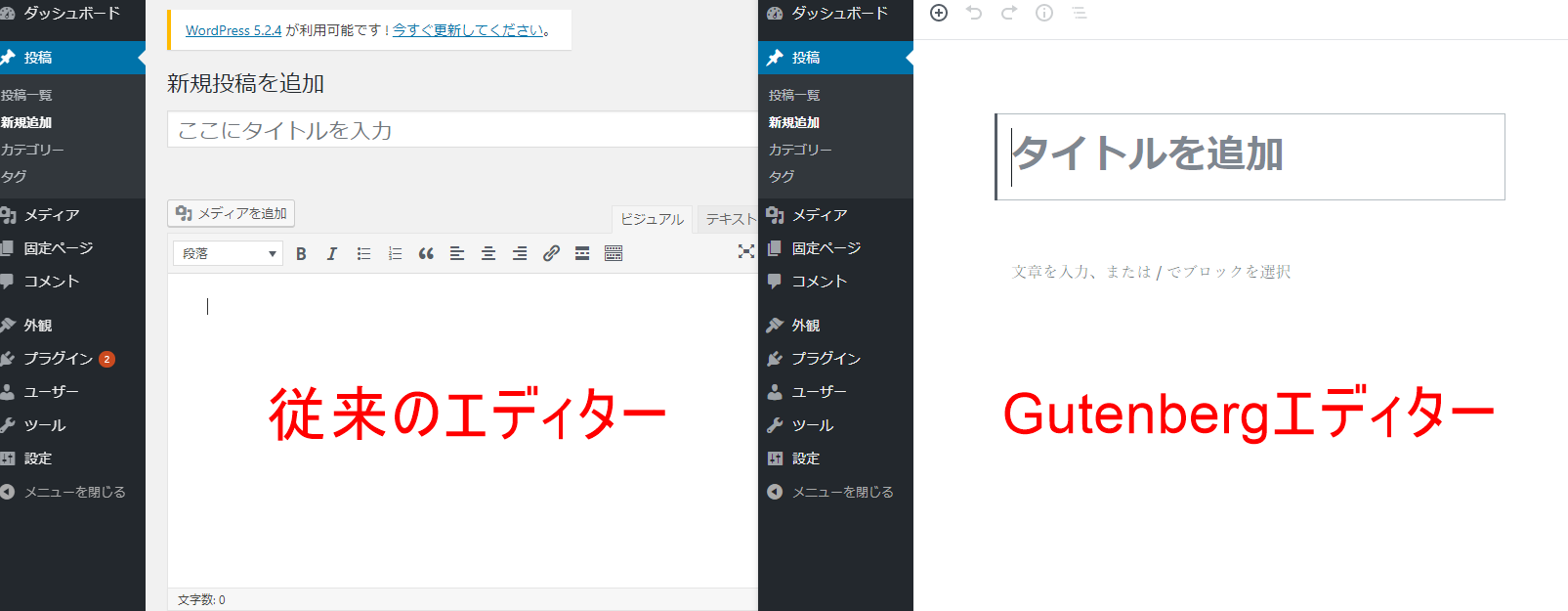Screen dimensions: 1568x611
Task: Click the Gutenberg タイトルを追加 title field
Action: click(x=1250, y=156)
